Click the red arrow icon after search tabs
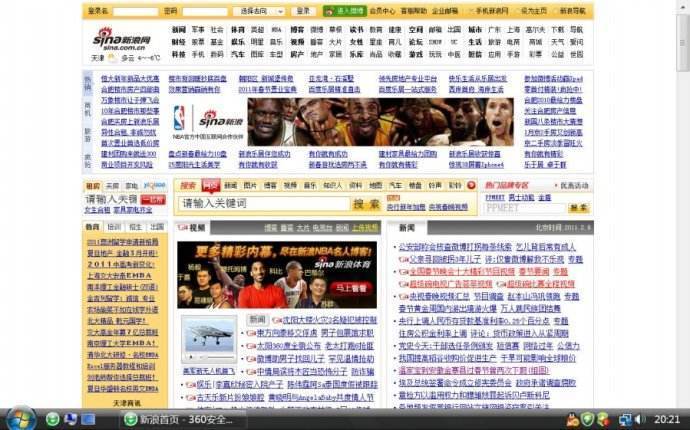The width and height of the screenshot is (690, 430). coord(471,186)
